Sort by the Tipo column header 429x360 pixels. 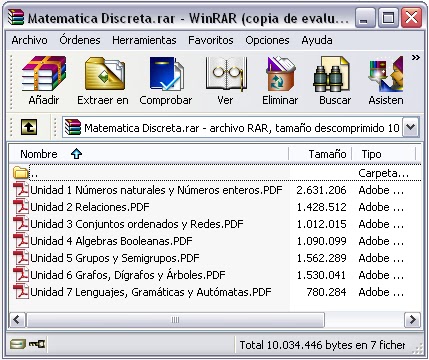click(384, 154)
